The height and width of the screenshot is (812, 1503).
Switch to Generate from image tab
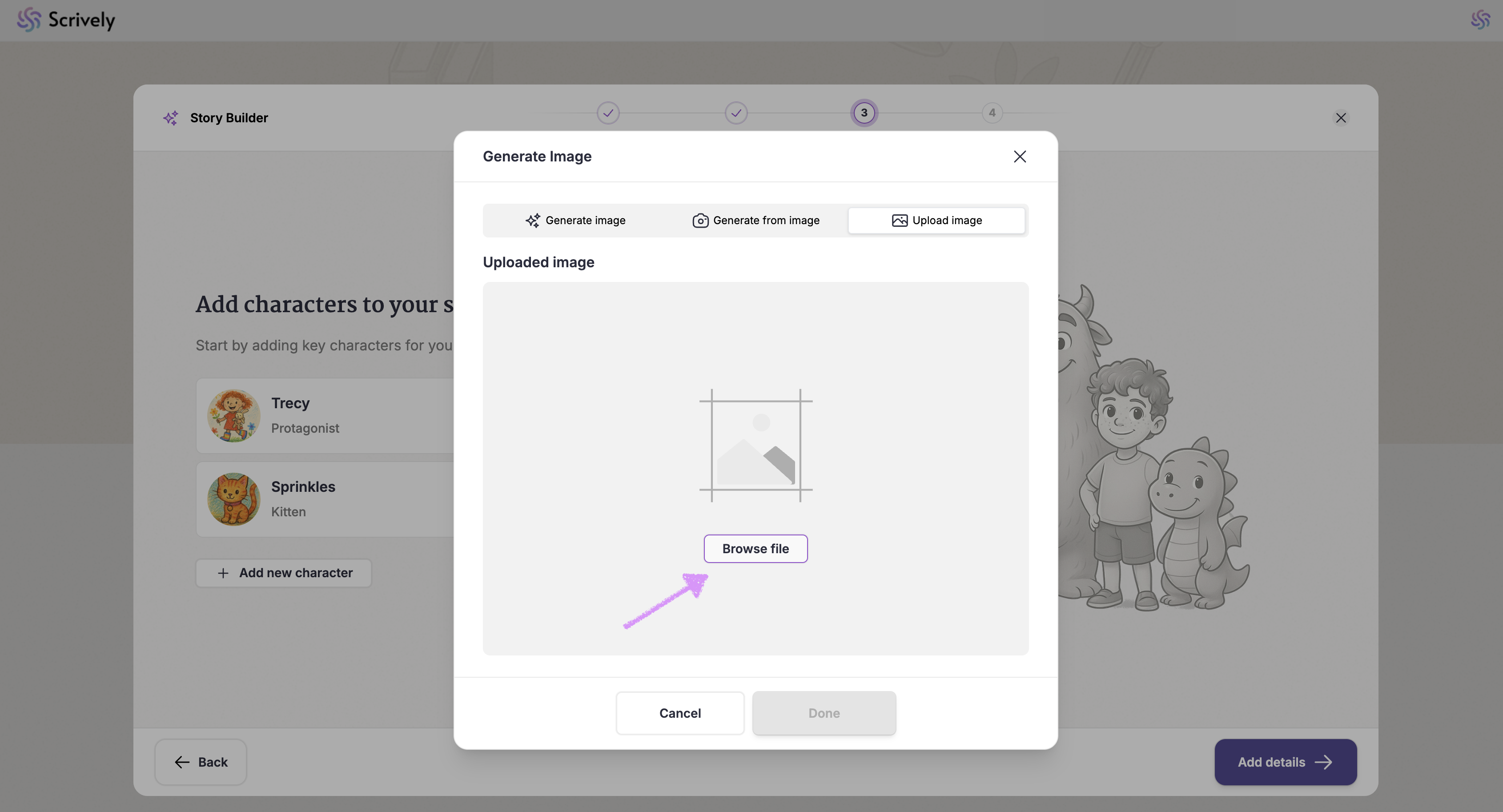[756, 221]
